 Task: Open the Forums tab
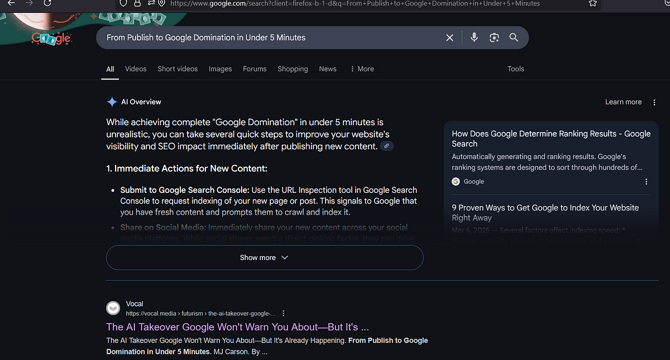pyautogui.click(x=254, y=69)
